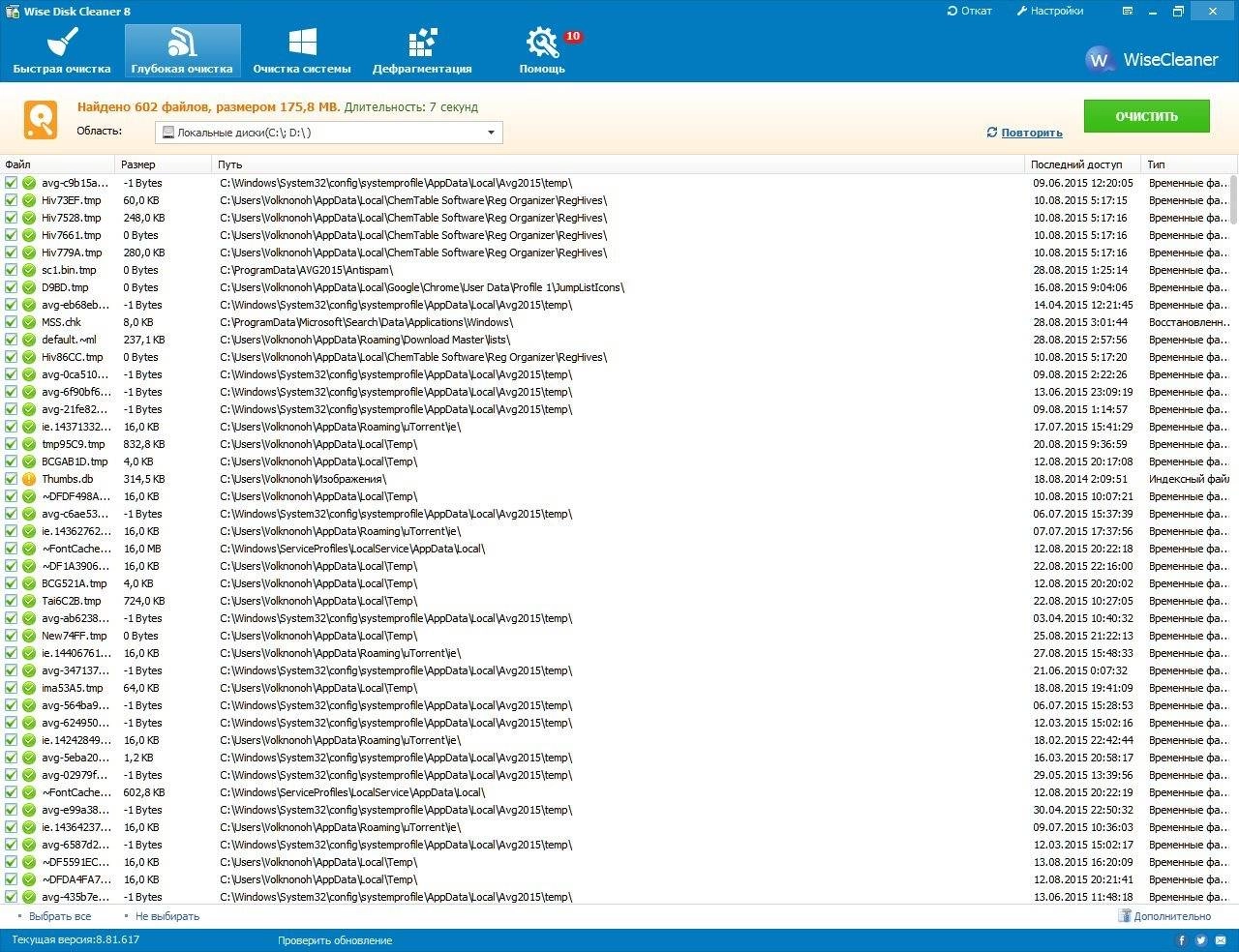Click WiseCleaner logo
The height and width of the screenshot is (952, 1239).
[x=1151, y=59]
